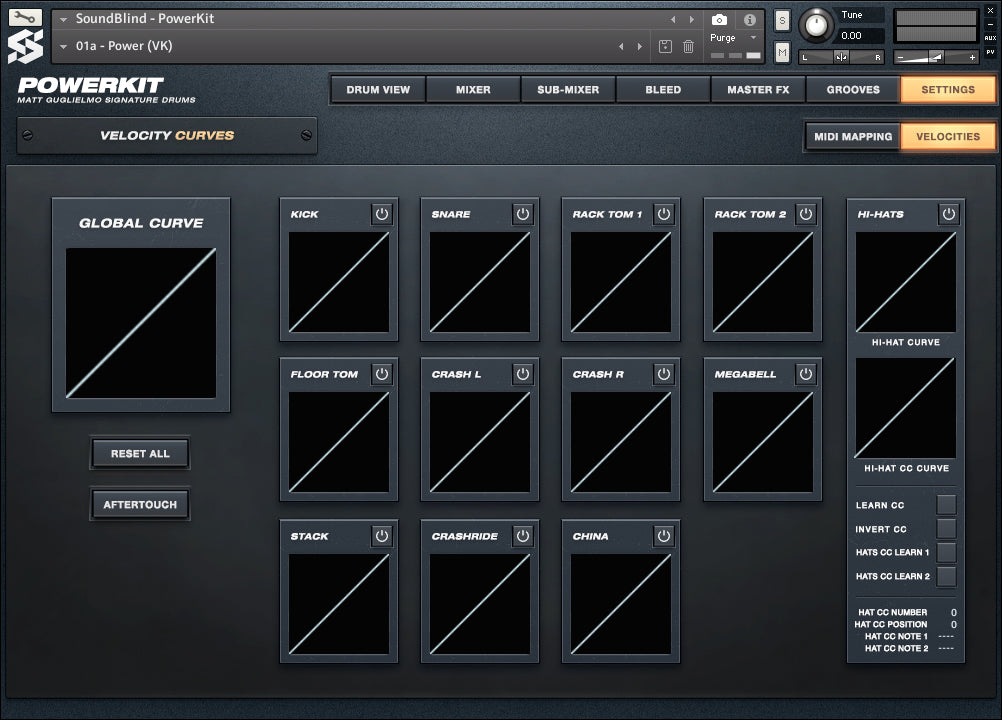Select the Settings tab
The width and height of the screenshot is (1002, 720).
pyautogui.click(x=948, y=89)
